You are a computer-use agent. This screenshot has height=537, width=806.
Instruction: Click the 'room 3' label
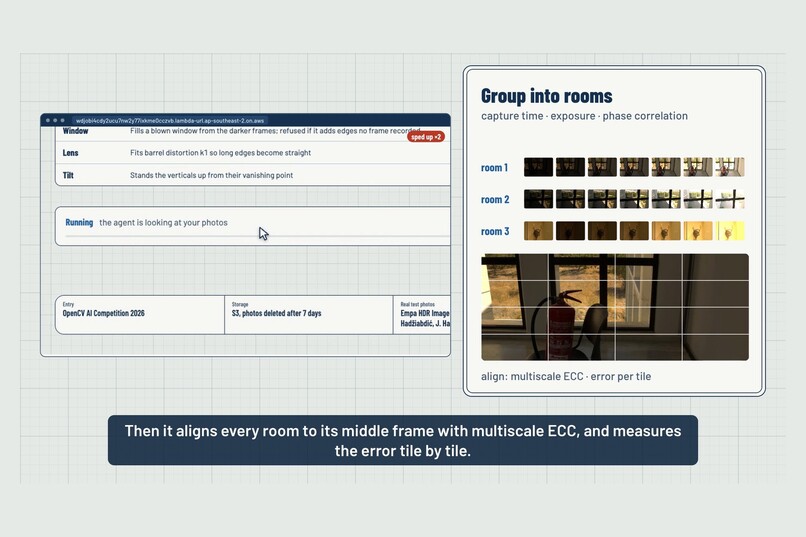[495, 231]
